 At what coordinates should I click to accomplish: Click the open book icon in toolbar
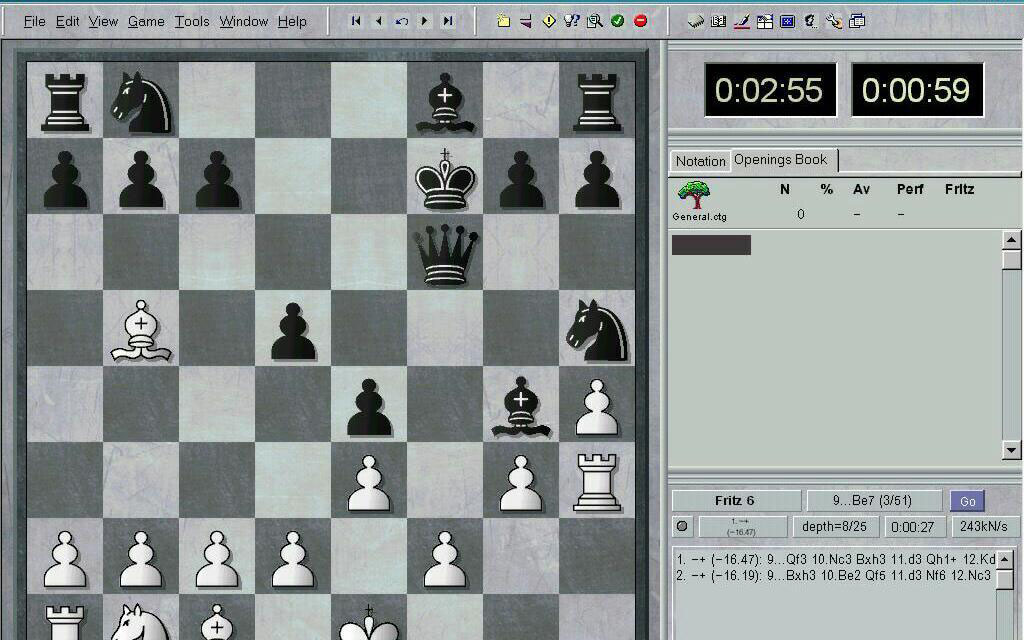pos(718,21)
